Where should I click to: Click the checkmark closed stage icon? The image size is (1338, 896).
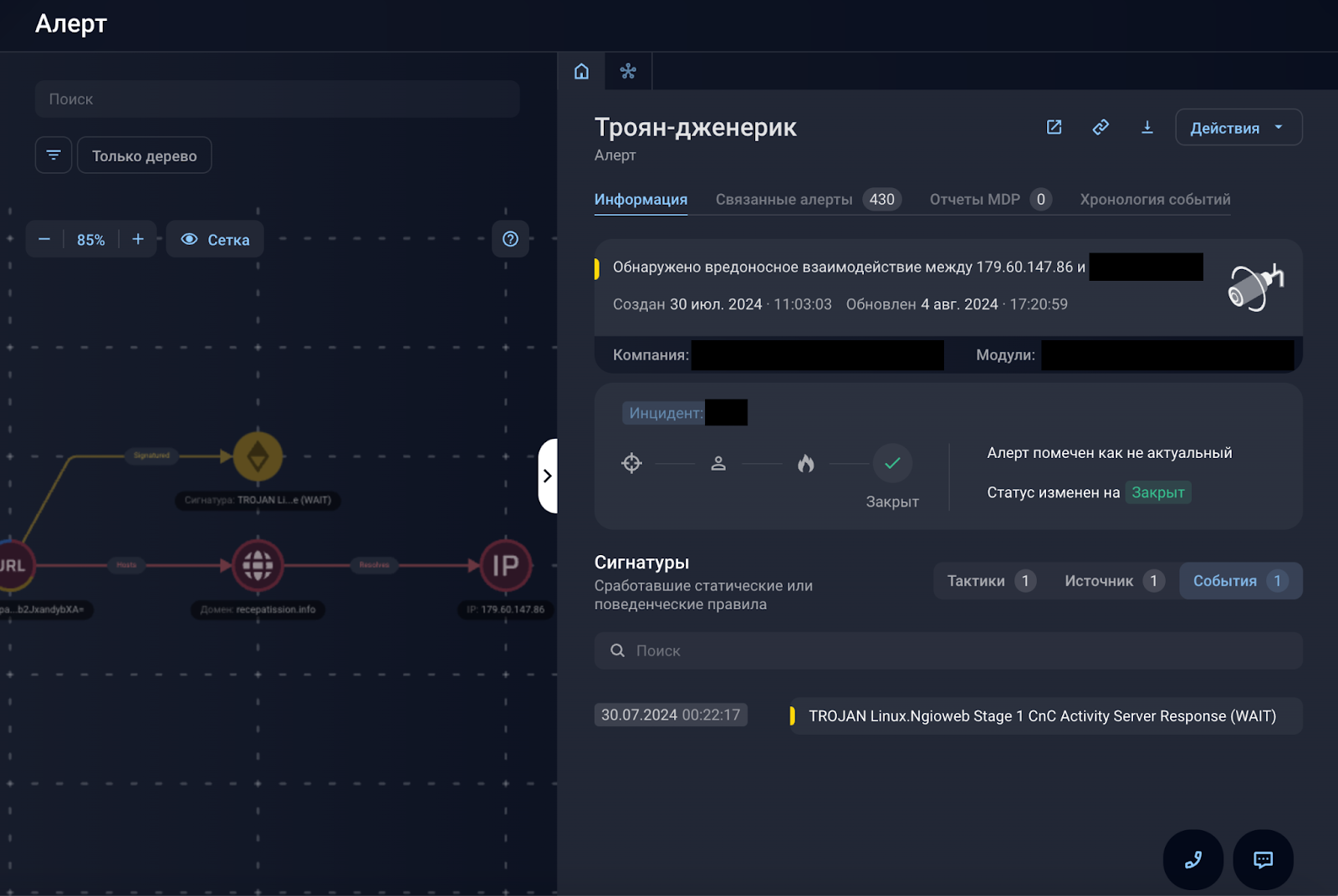click(x=892, y=463)
